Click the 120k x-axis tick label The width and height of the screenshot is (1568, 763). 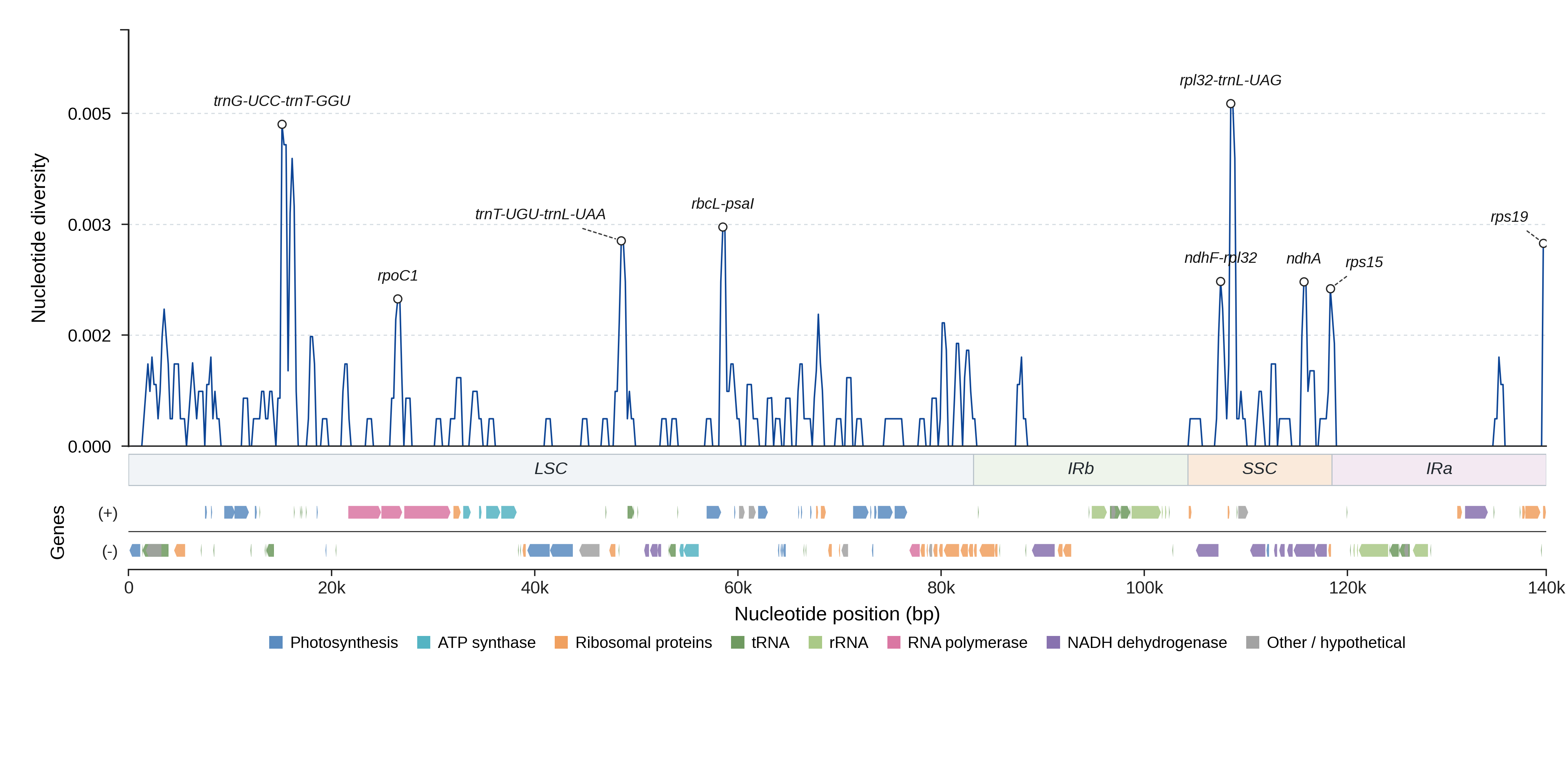(1347, 588)
